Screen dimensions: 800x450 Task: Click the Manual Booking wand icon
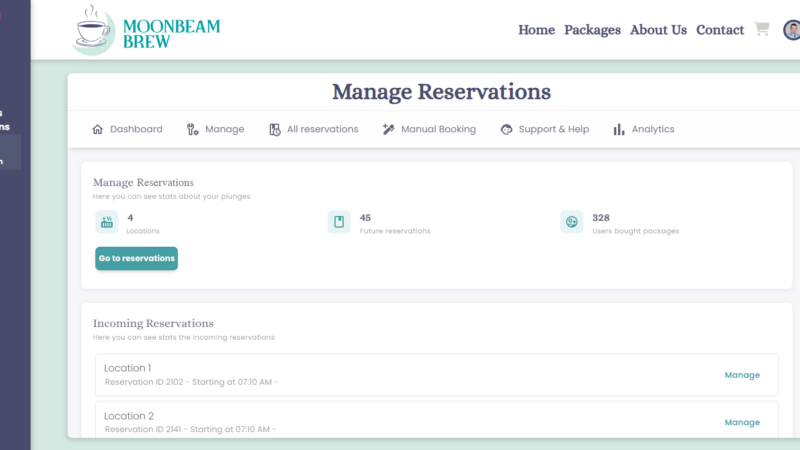point(388,129)
